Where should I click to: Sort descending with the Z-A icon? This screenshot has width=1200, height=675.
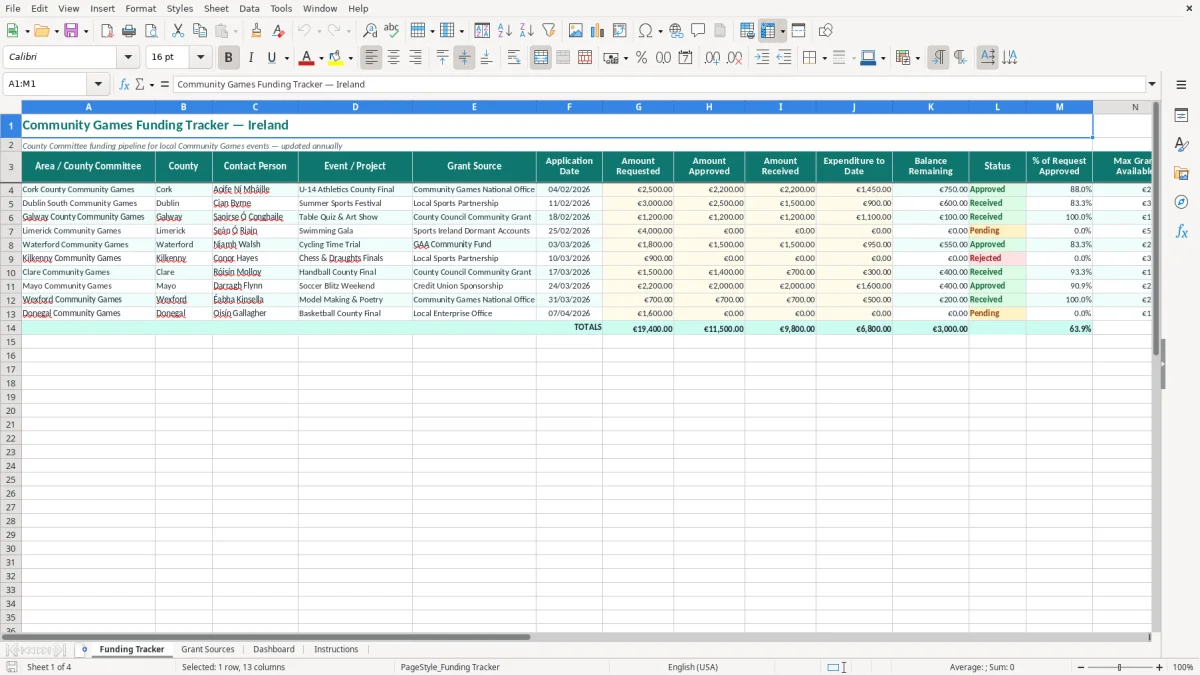tap(526, 31)
